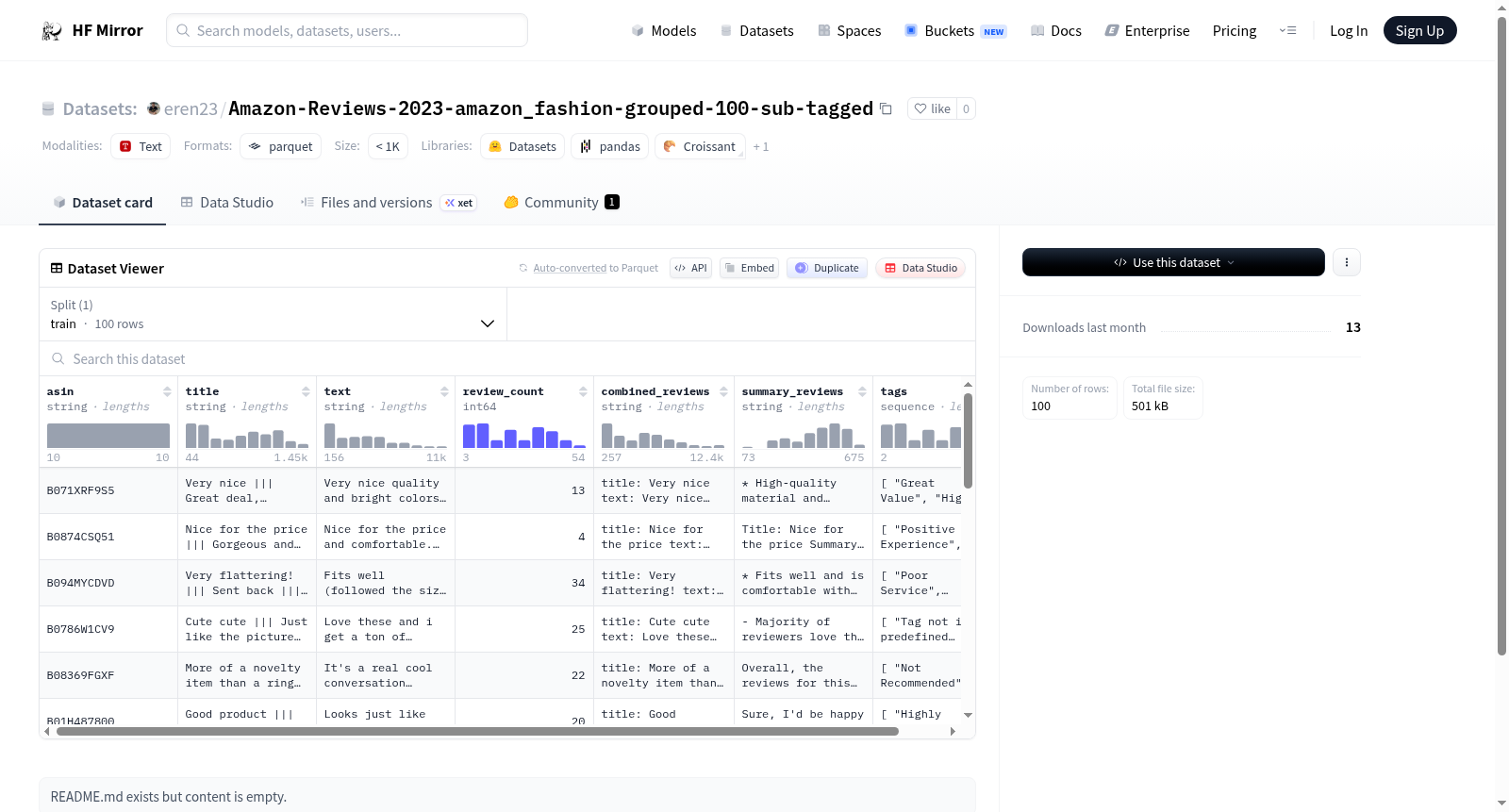The image size is (1509, 812).
Task: Select the B0874CSQ51 asin cell
Action: [x=108, y=537]
